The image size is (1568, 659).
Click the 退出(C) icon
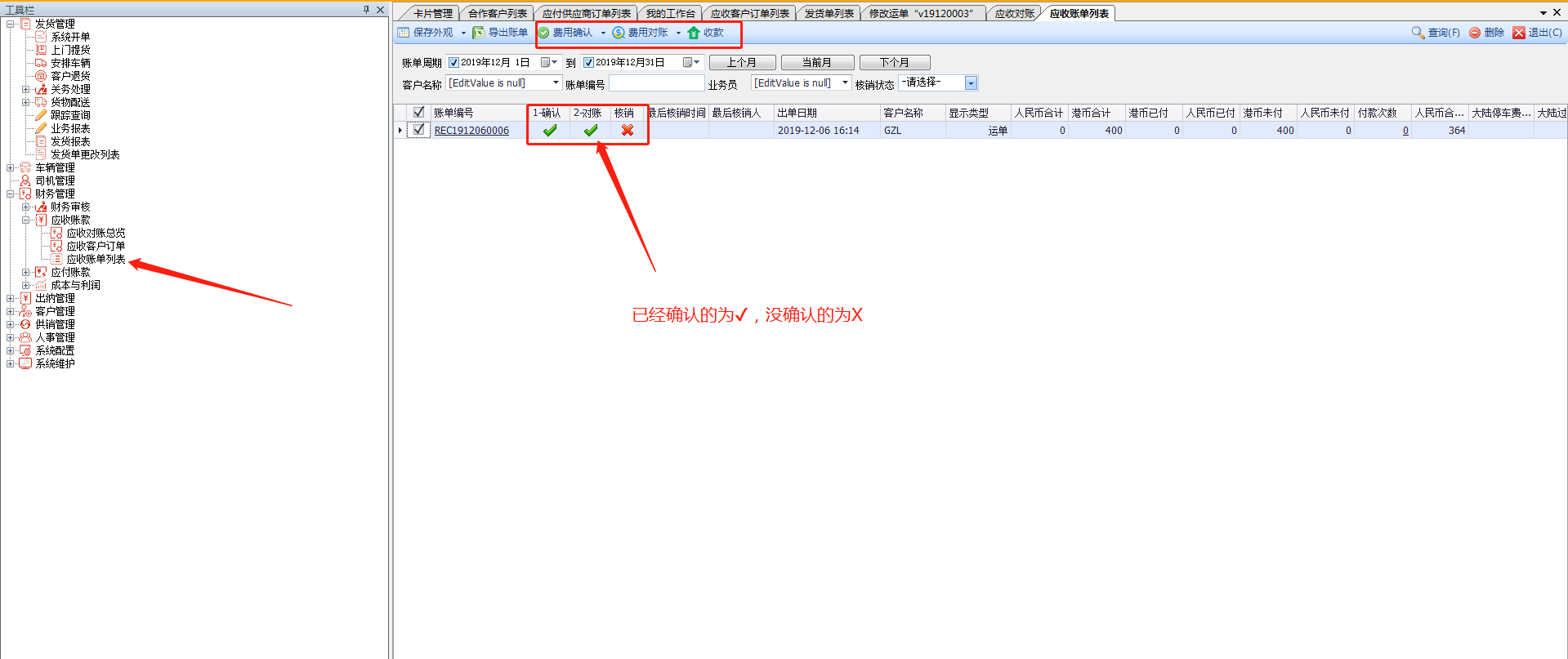point(1518,33)
